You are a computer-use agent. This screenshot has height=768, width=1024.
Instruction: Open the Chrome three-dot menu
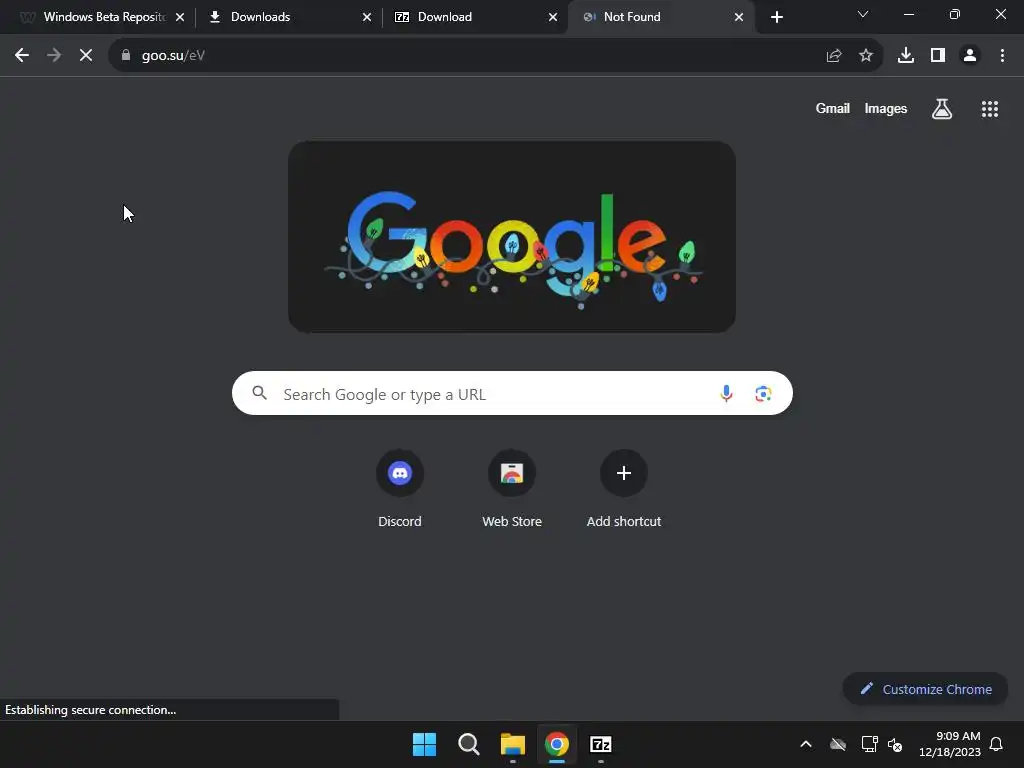(1002, 56)
